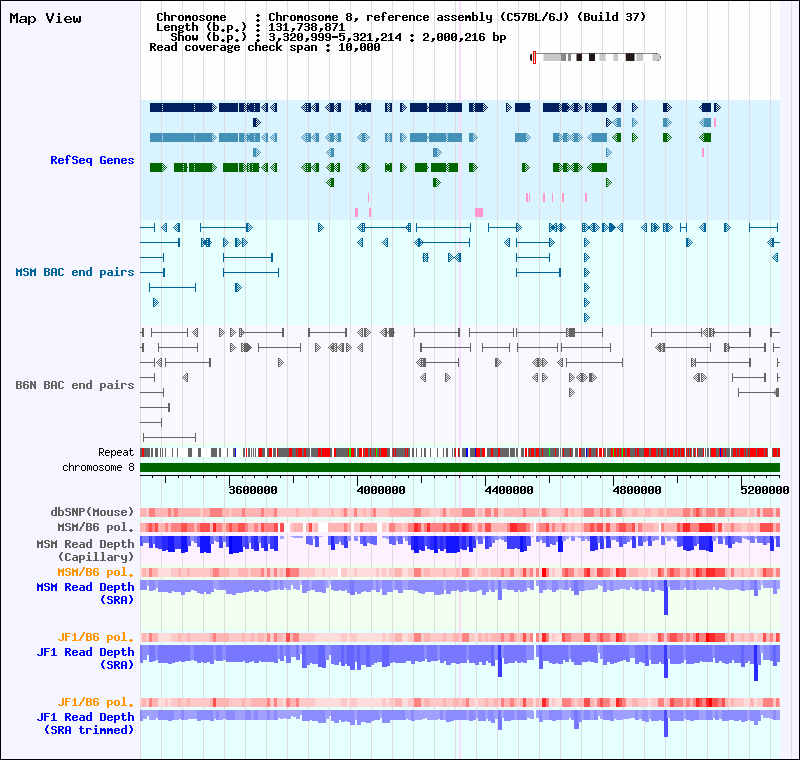
Task: Open the MSM Read Depth (SRA) label
Action: [85, 594]
